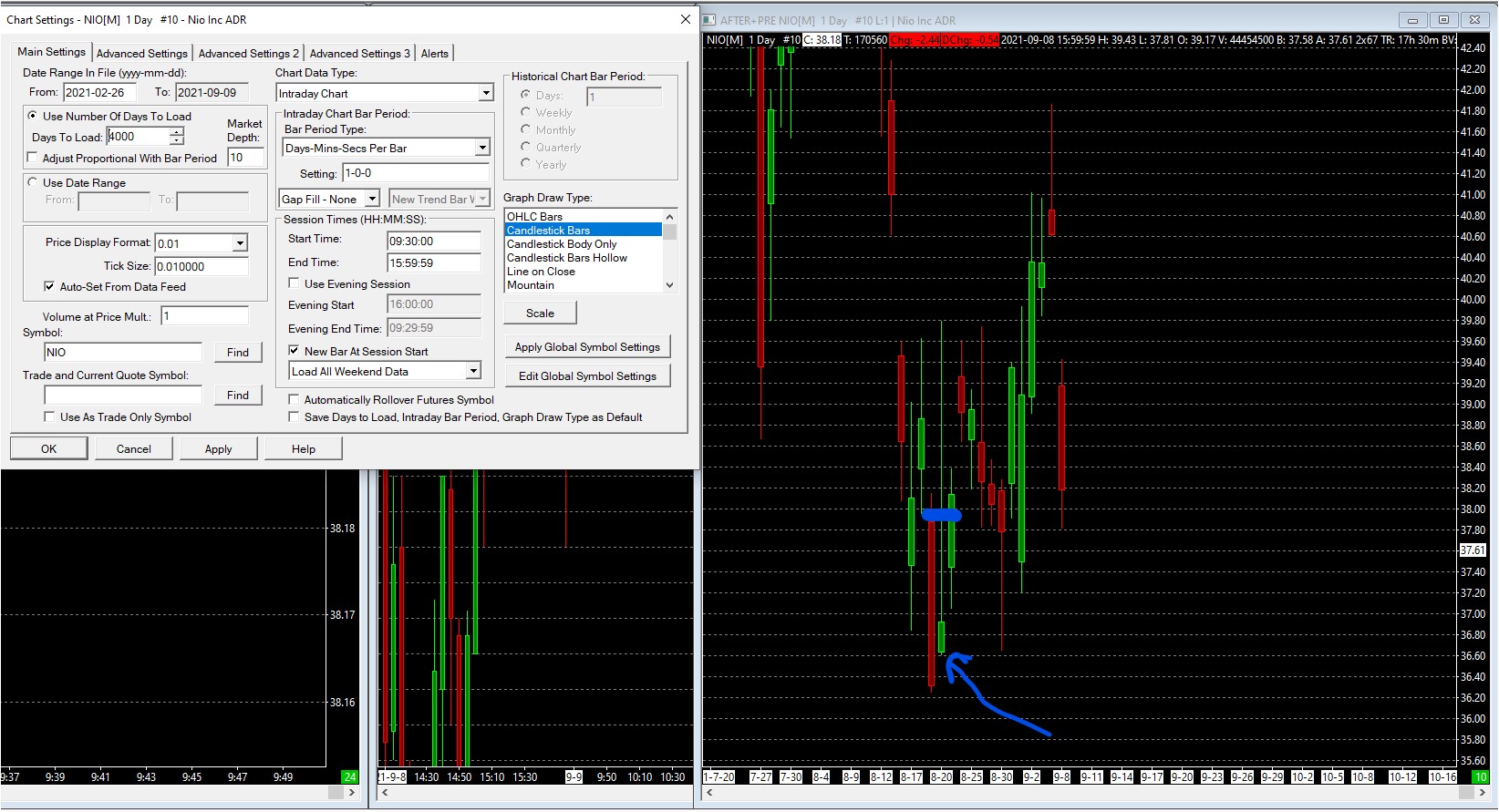Open the Advanced Settings tab
1499x812 pixels.
[x=141, y=54]
